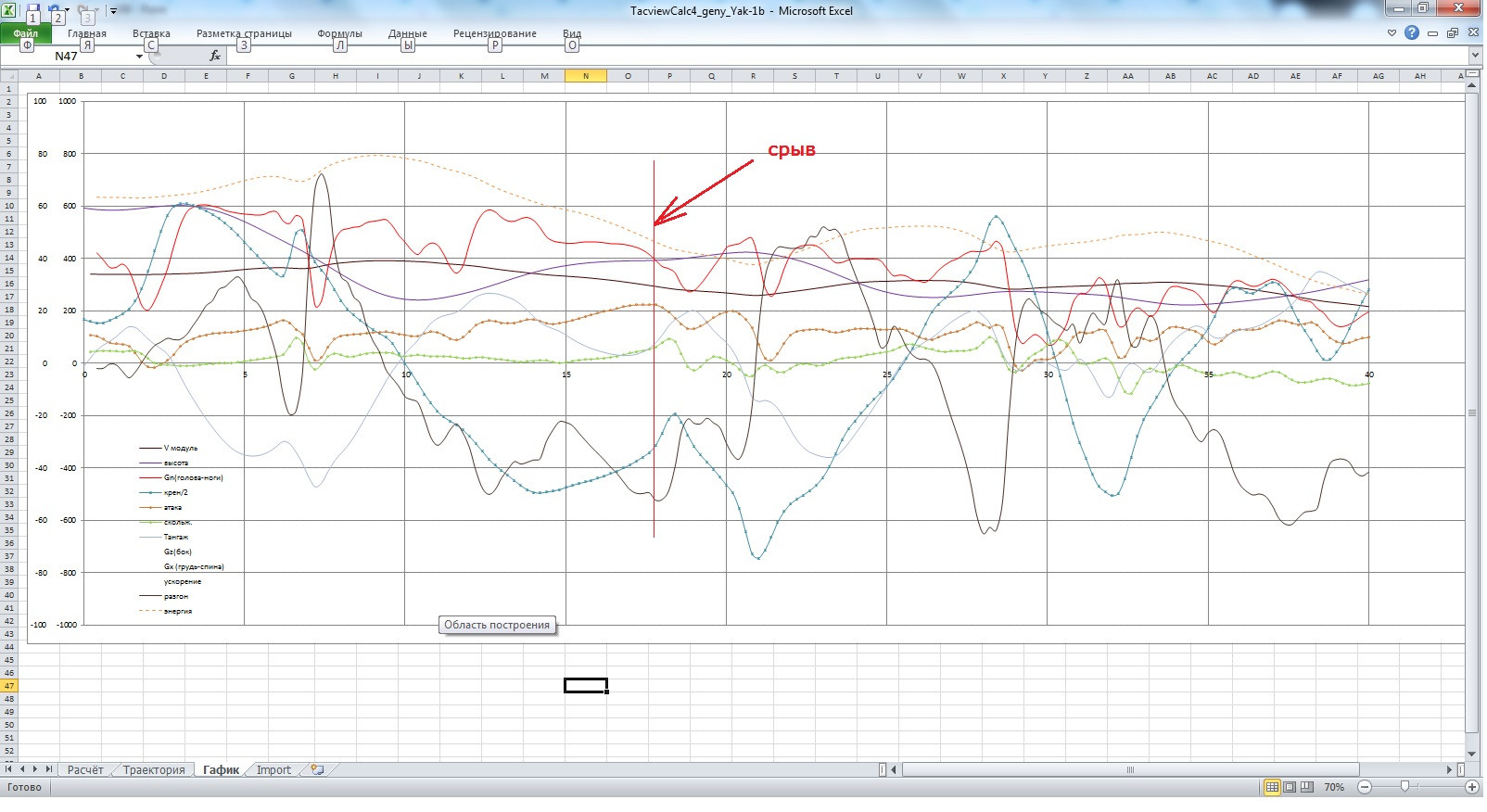Click the Excel application icon in title bar
The image size is (1487, 812).
point(8,10)
